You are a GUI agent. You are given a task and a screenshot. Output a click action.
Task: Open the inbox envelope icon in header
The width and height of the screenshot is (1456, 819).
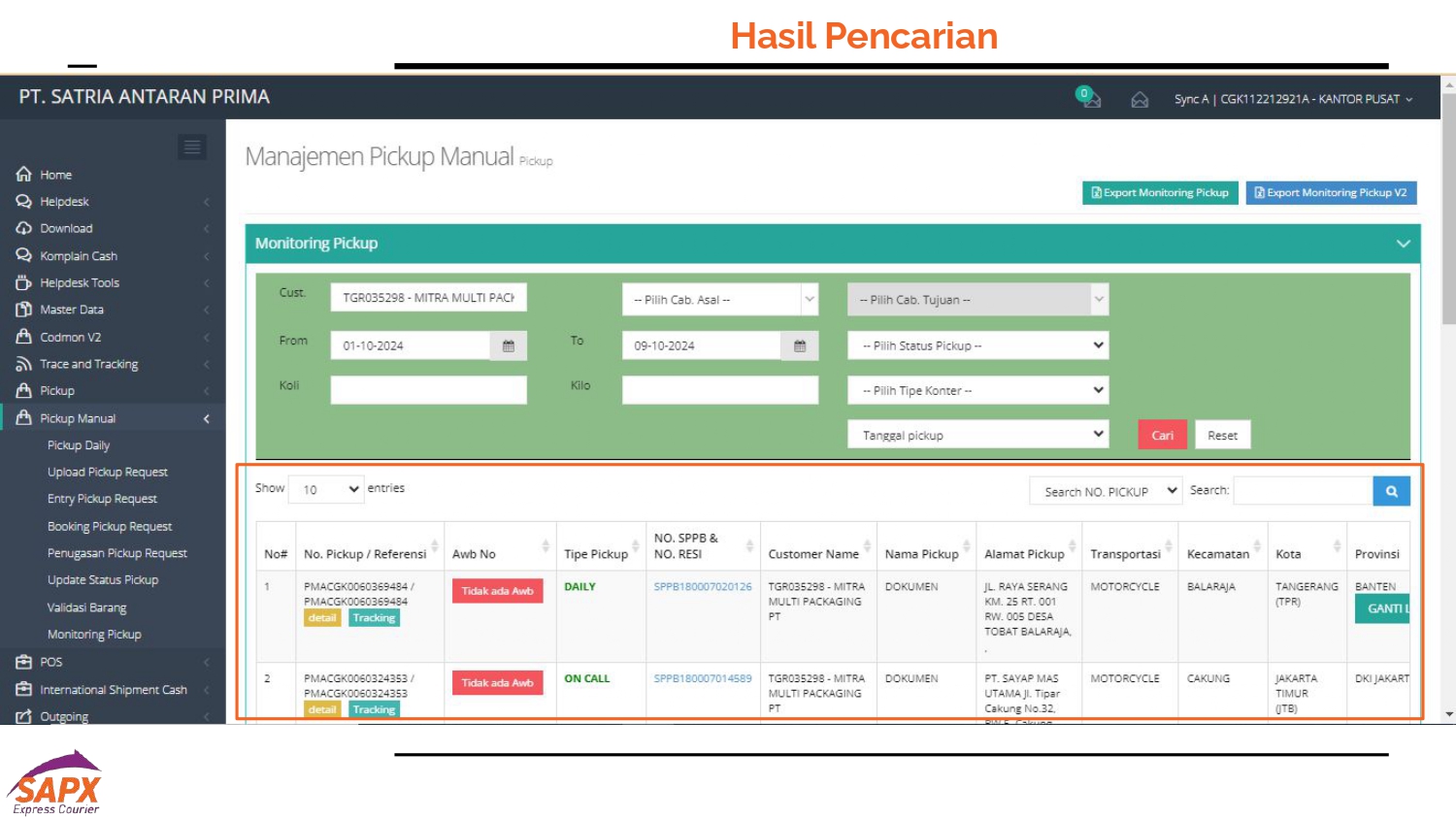click(1140, 100)
